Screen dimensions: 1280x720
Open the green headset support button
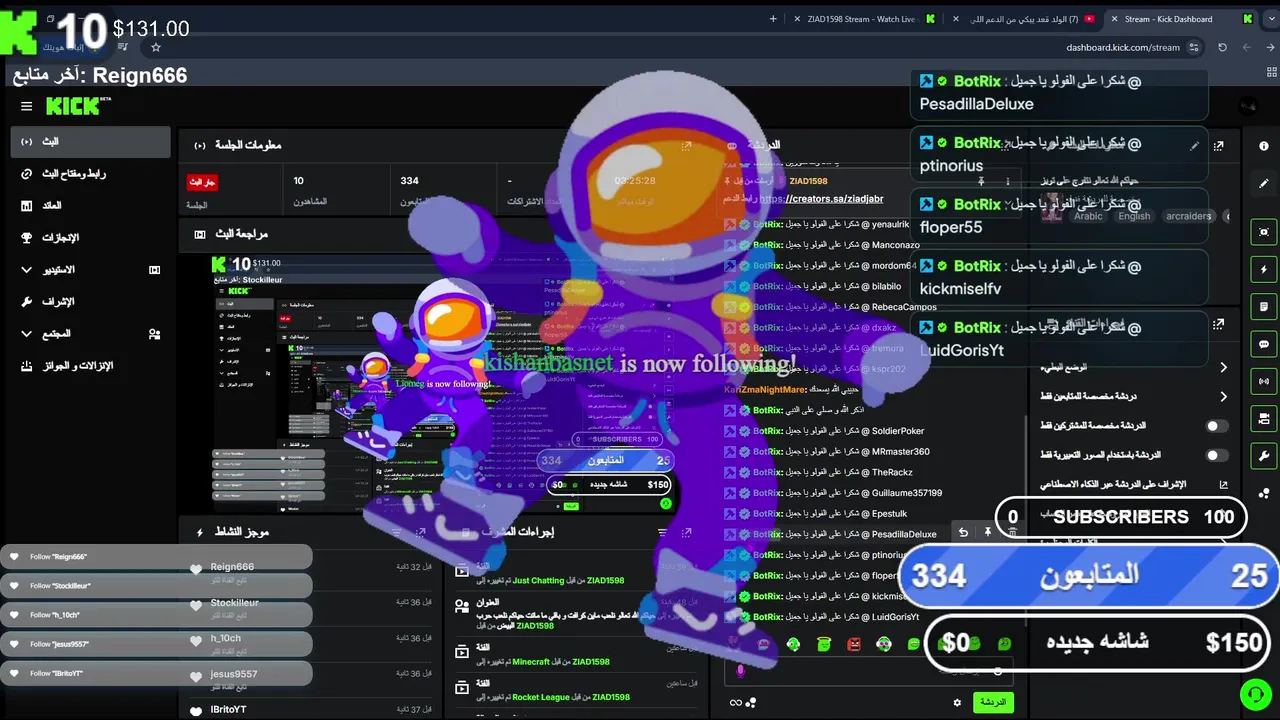coord(1254,693)
